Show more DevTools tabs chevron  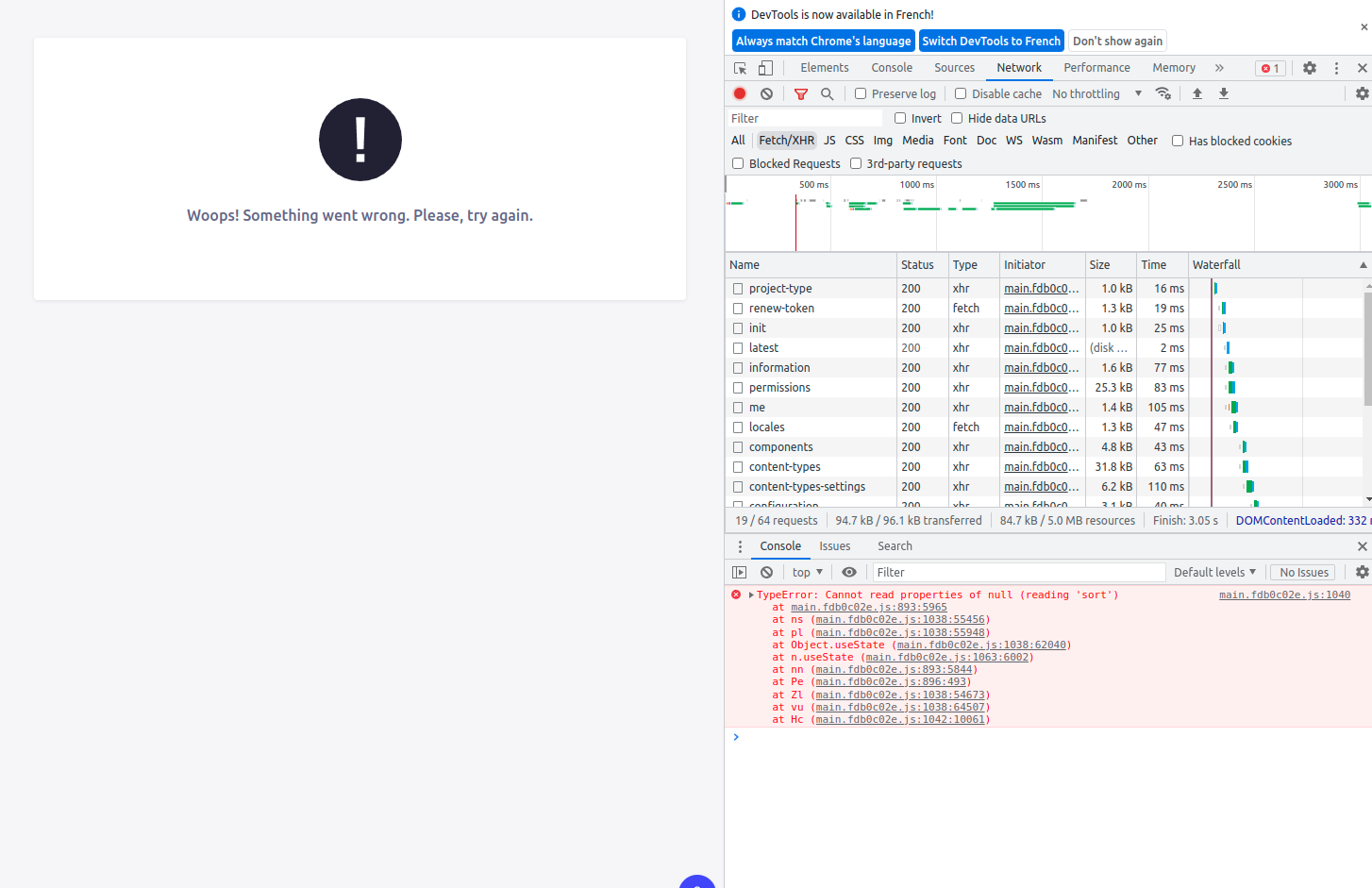pos(1219,68)
